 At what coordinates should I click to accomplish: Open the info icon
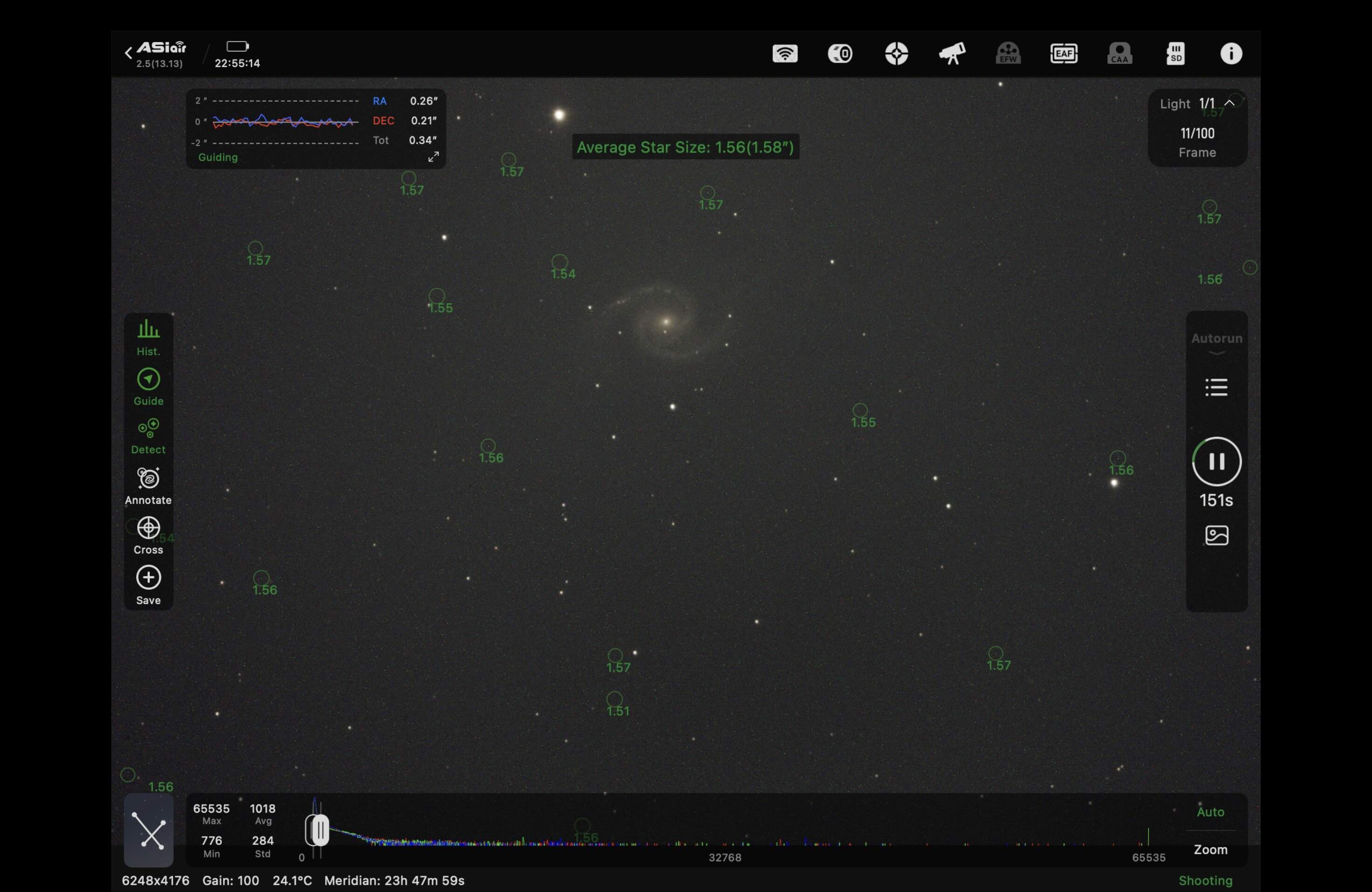click(1231, 54)
